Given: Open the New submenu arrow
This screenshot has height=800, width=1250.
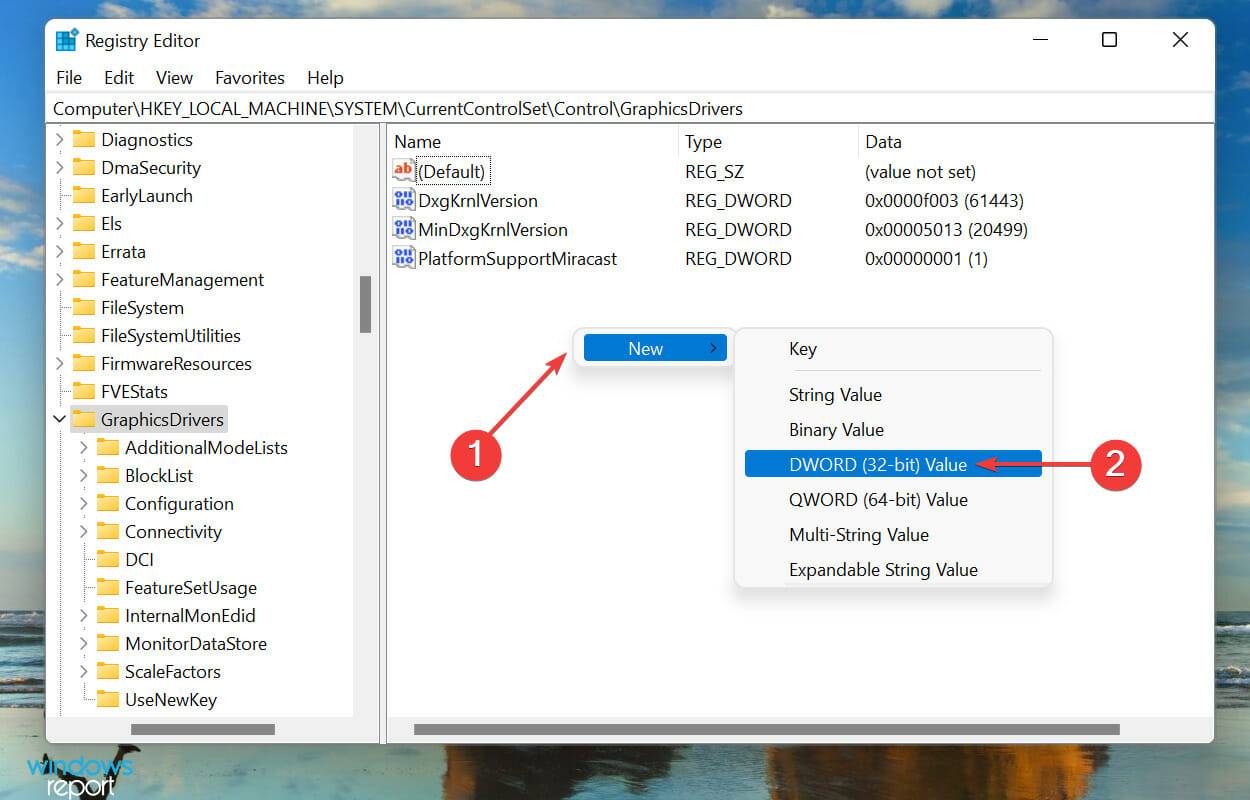Looking at the screenshot, I should coord(713,348).
